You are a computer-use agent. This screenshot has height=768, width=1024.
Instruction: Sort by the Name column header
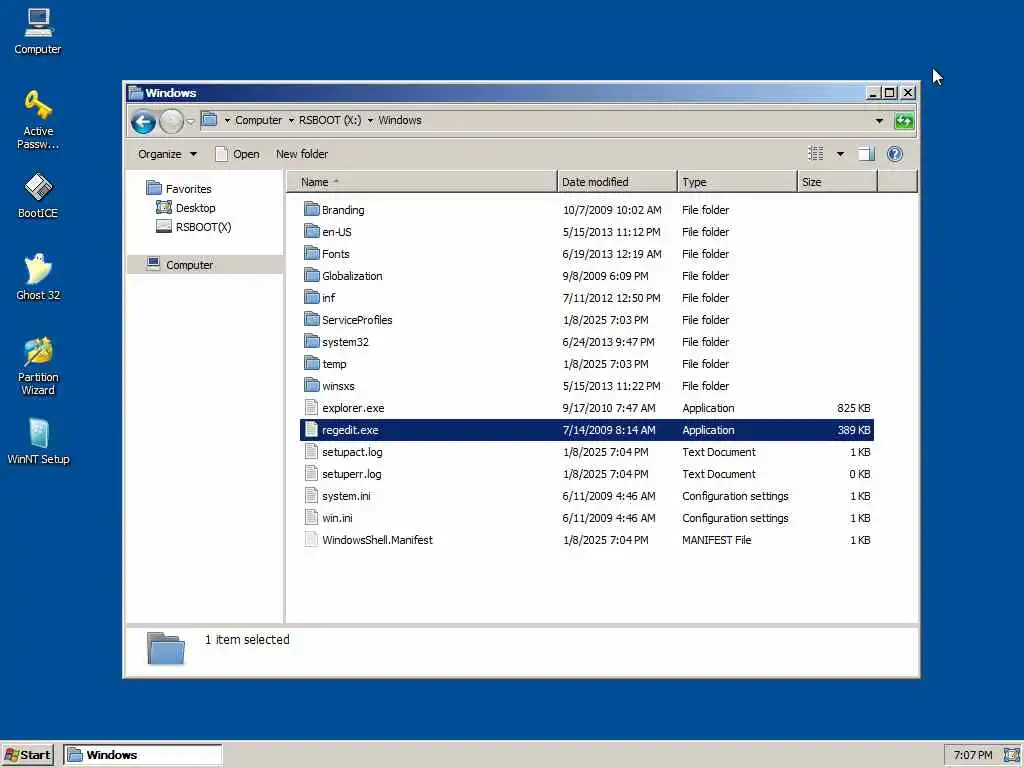tap(422, 182)
